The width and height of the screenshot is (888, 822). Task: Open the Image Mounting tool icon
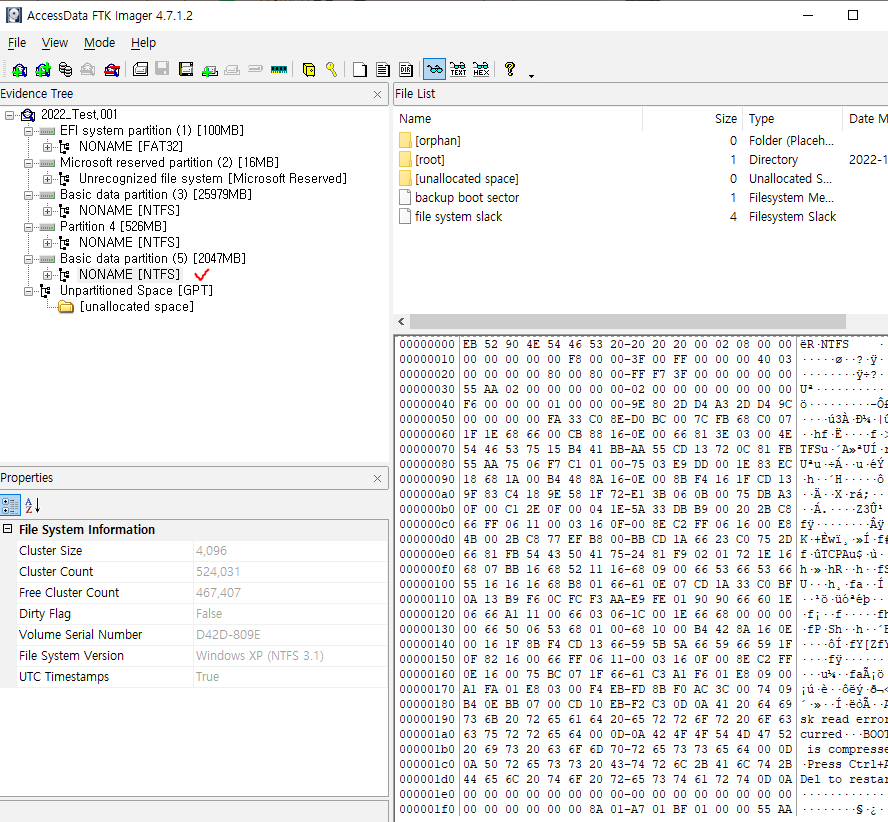pos(66,70)
